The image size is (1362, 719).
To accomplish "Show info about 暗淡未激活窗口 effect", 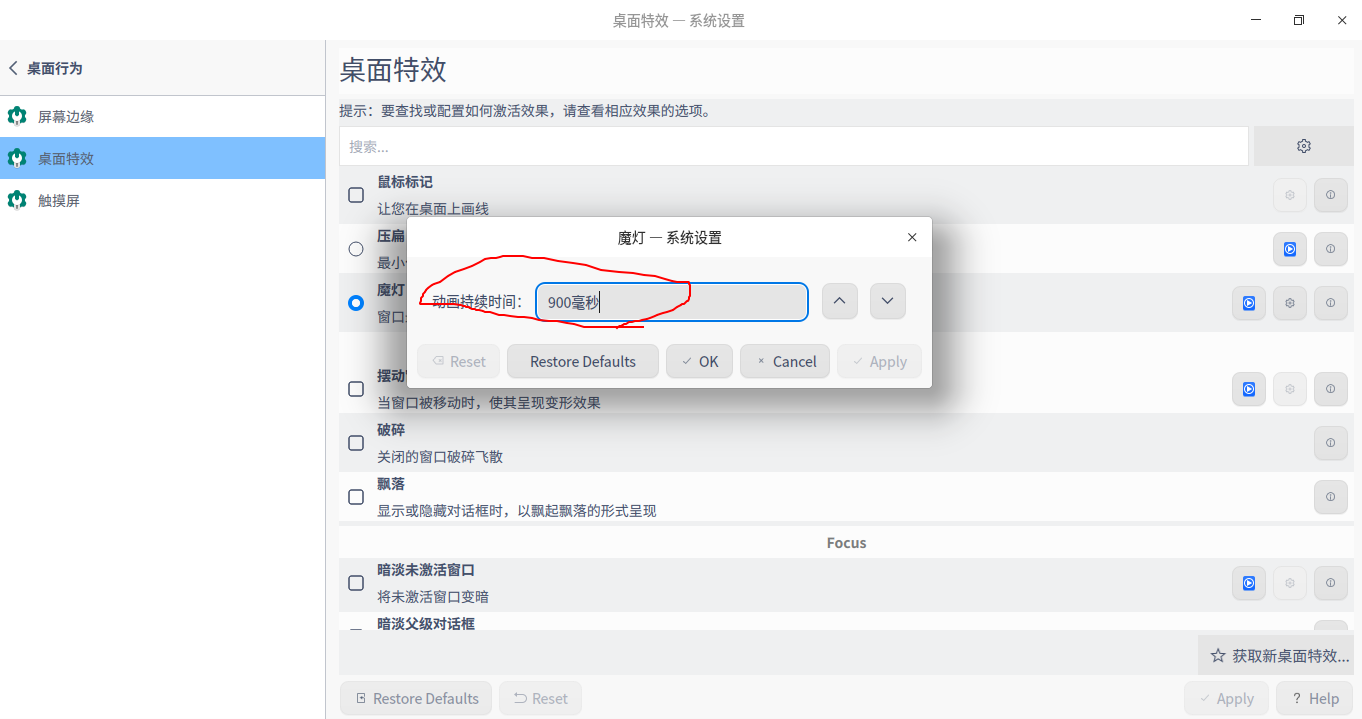I will click(x=1330, y=583).
